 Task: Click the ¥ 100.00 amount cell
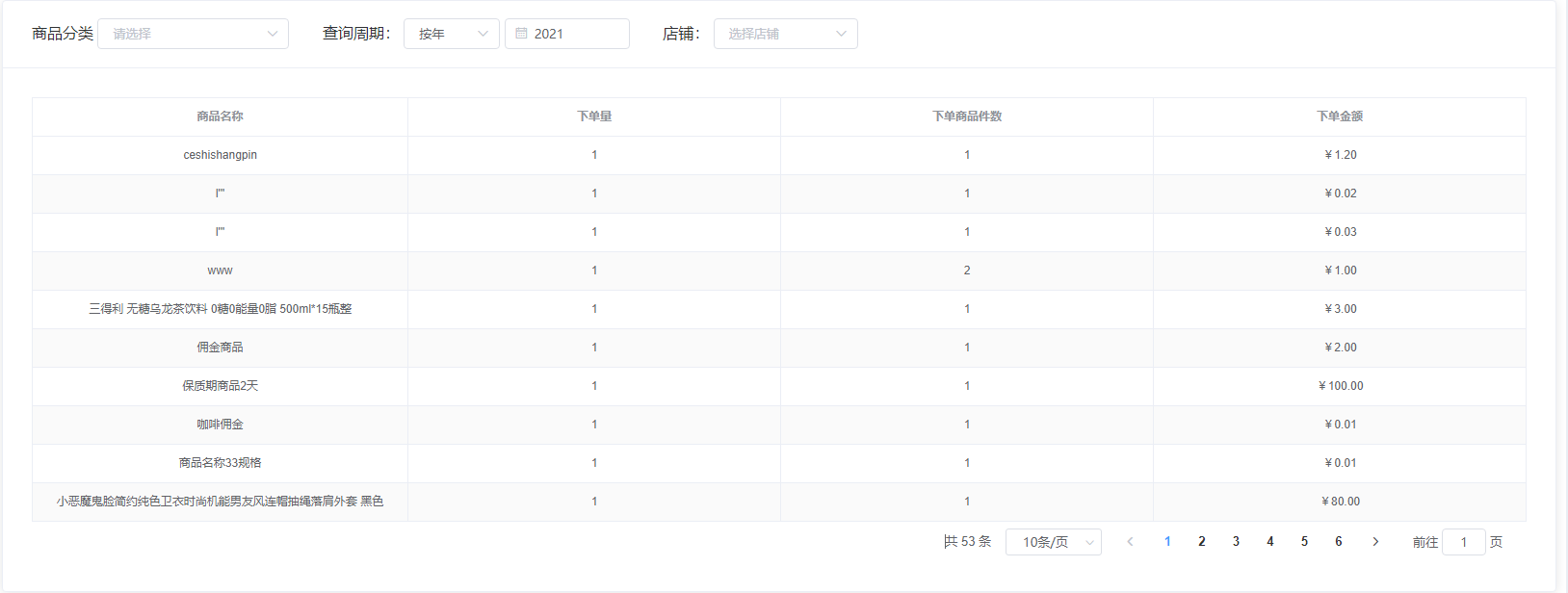[x=1341, y=386]
